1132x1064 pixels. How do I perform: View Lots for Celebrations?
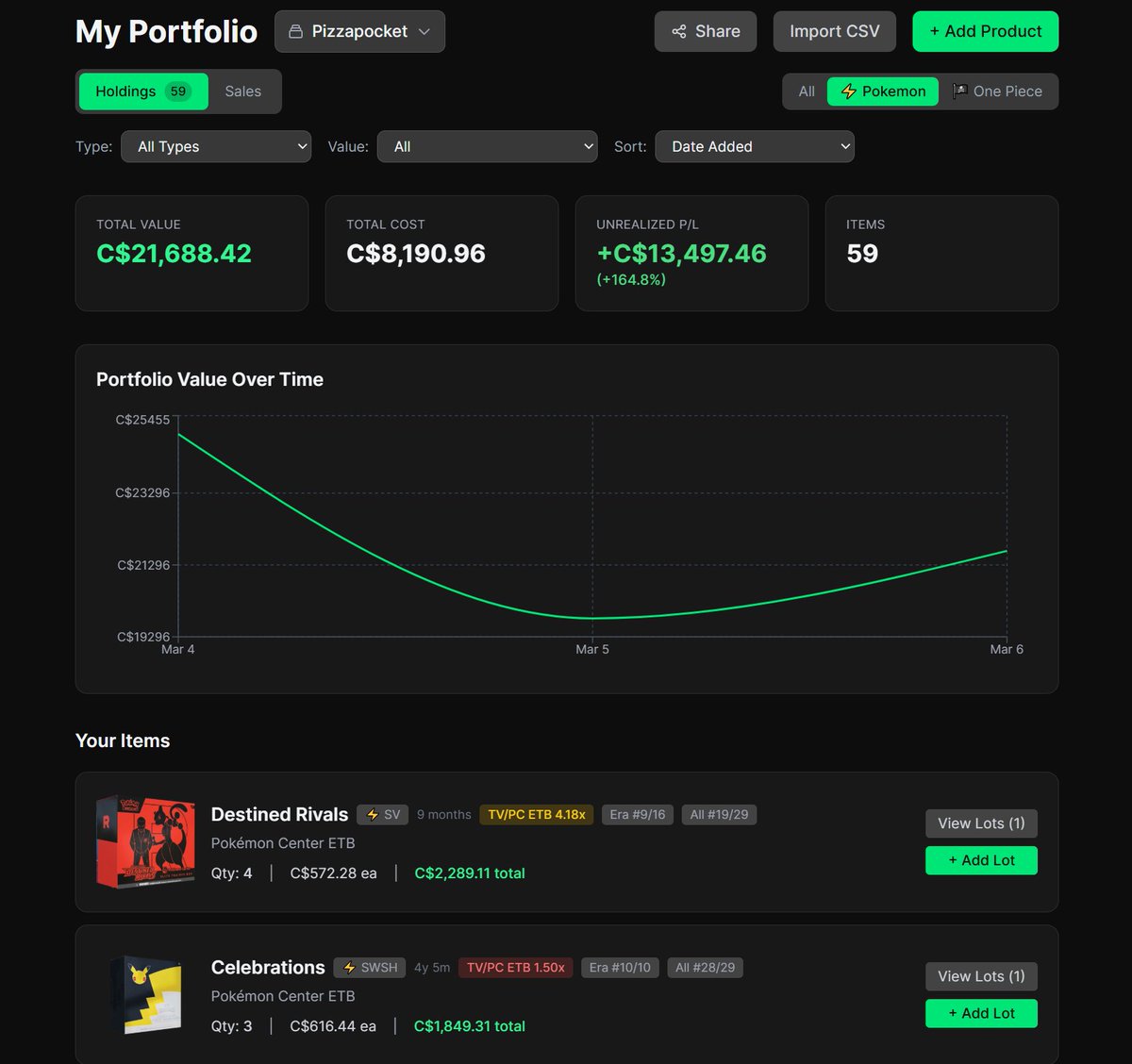[981, 976]
